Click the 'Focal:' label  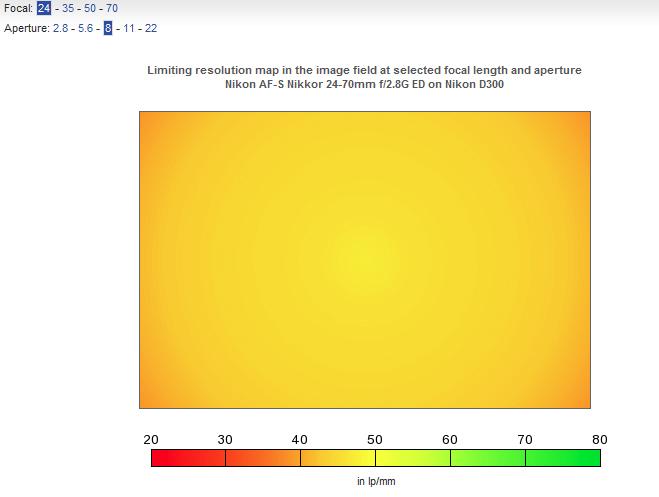[18, 8]
